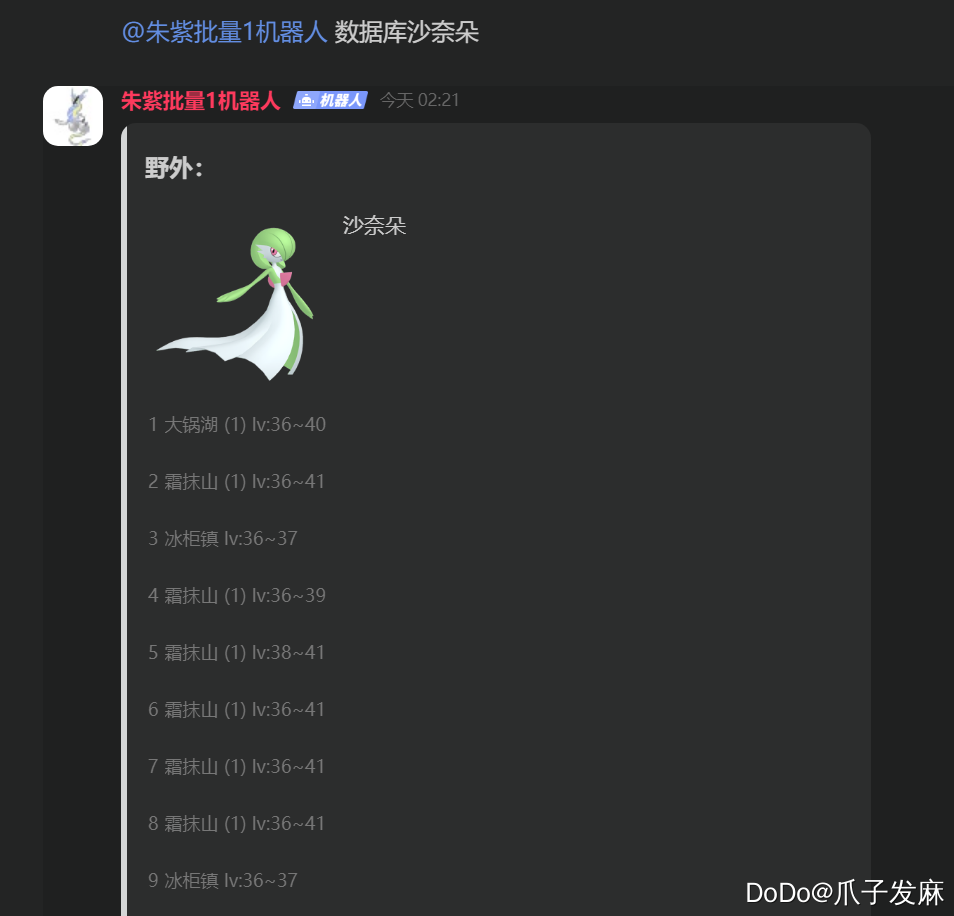
Task: Open the 朱紫批量1机器人 username profile
Action: [201, 100]
